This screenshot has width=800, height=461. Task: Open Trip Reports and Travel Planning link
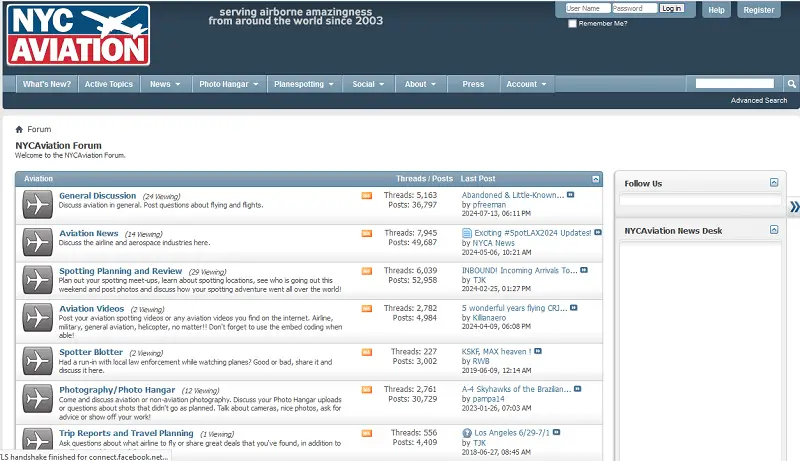click(x=126, y=433)
